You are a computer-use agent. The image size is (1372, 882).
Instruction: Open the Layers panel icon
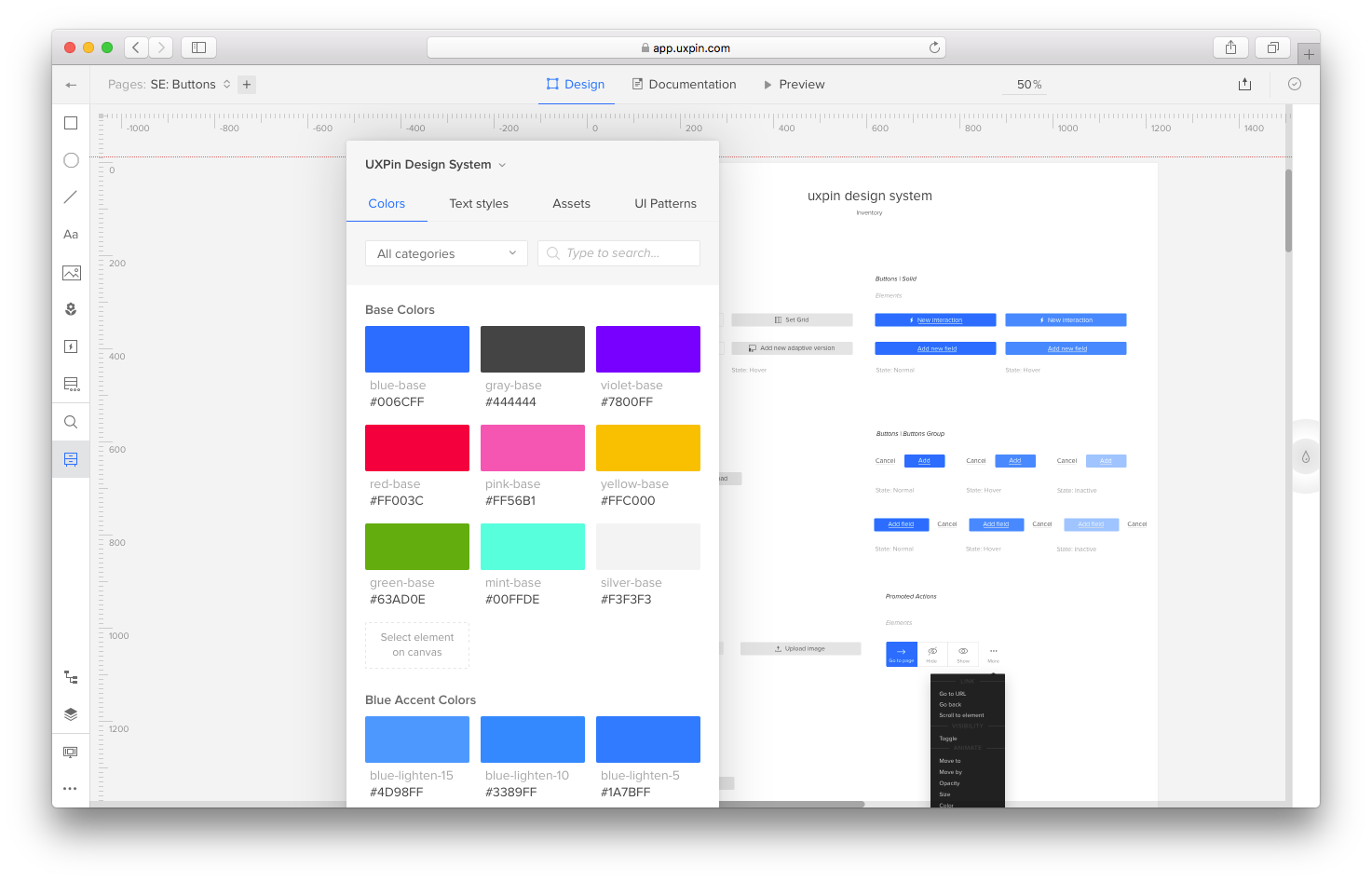click(x=71, y=714)
